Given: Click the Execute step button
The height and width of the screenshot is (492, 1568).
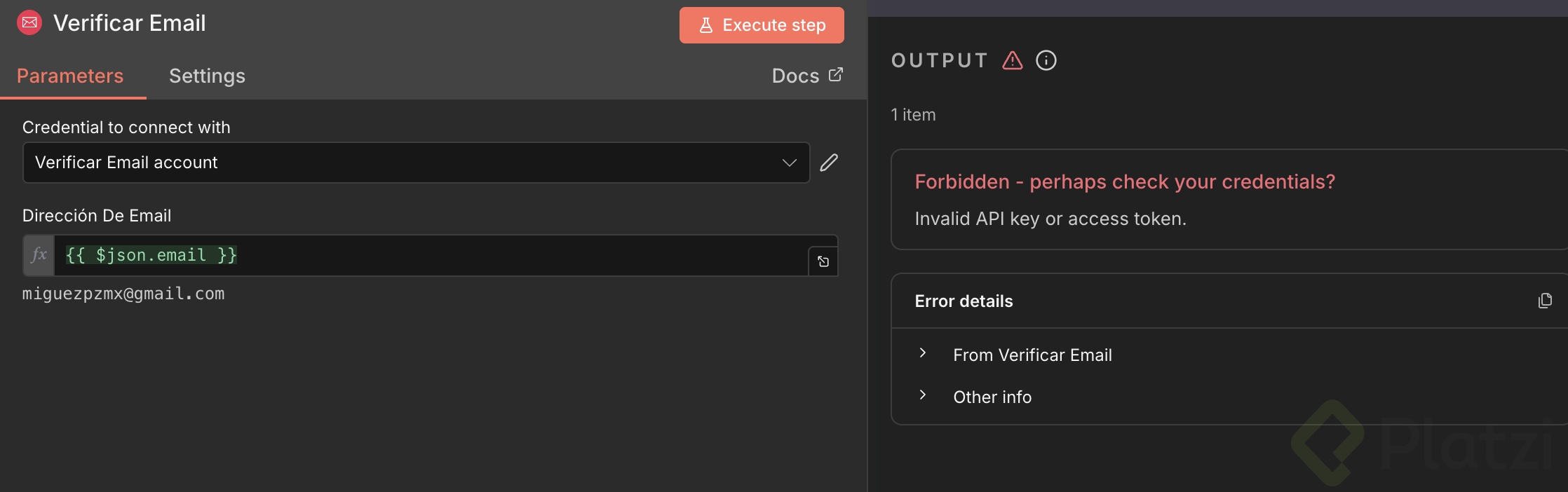Looking at the screenshot, I should pos(761,25).
